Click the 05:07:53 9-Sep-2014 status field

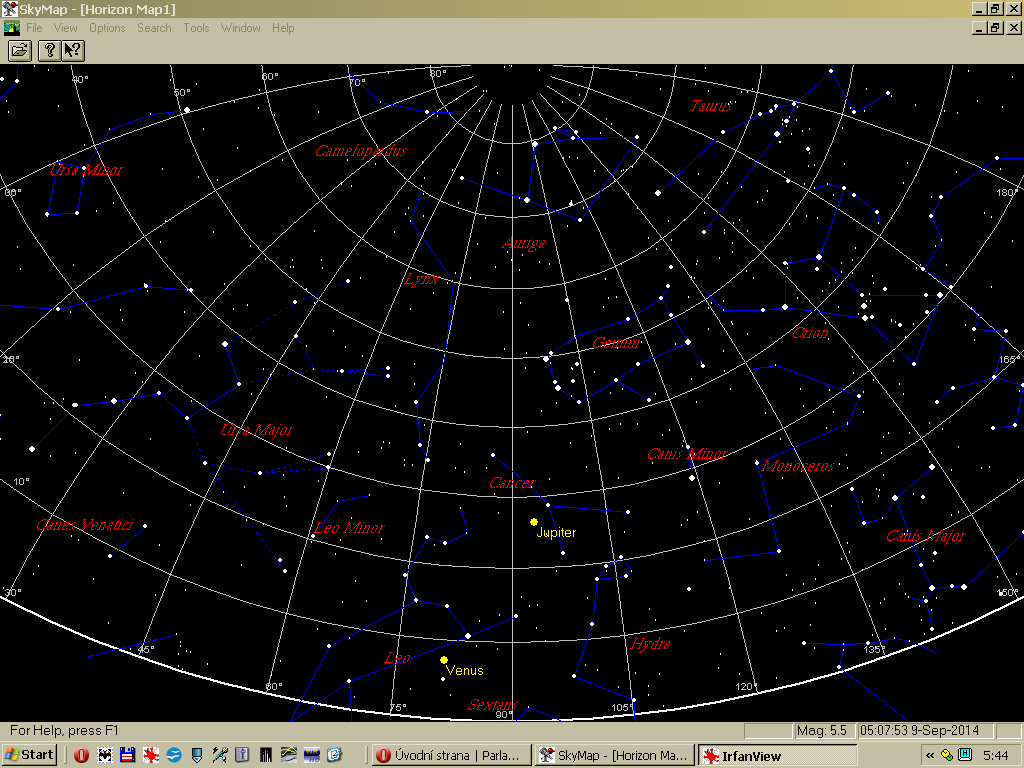click(x=925, y=730)
